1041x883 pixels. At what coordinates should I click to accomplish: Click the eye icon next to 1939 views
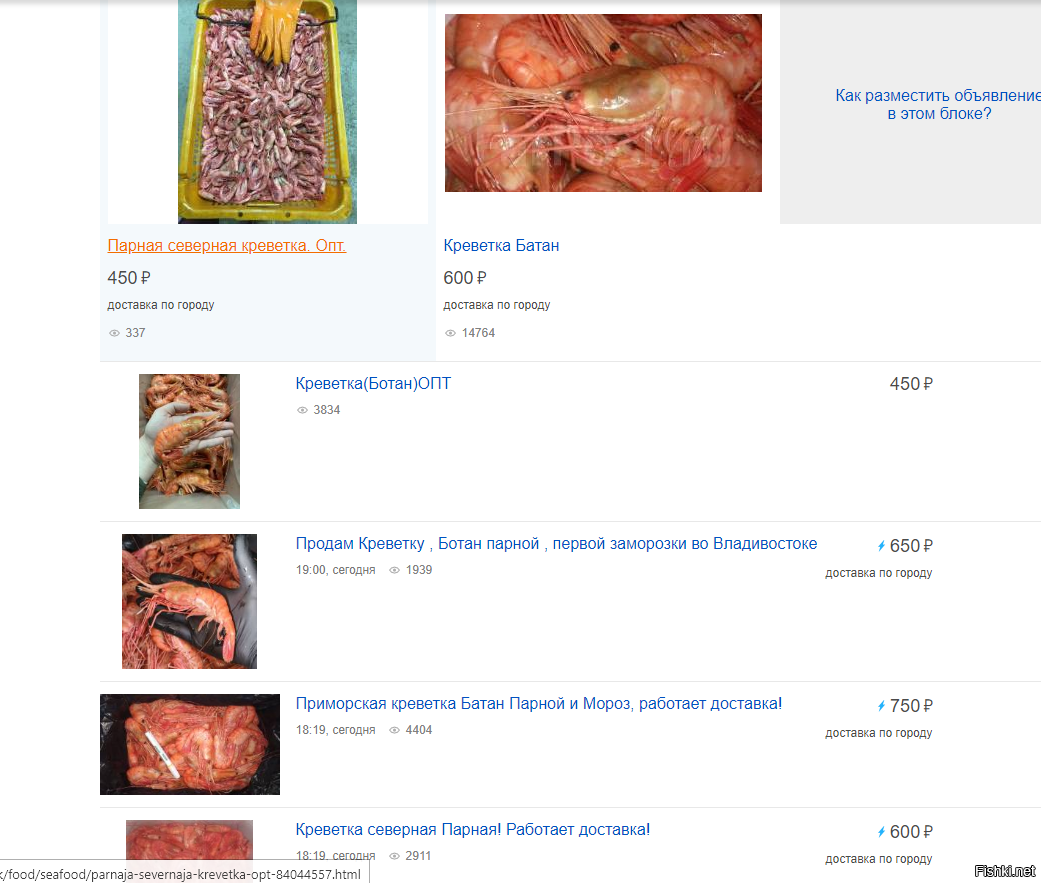click(x=394, y=570)
